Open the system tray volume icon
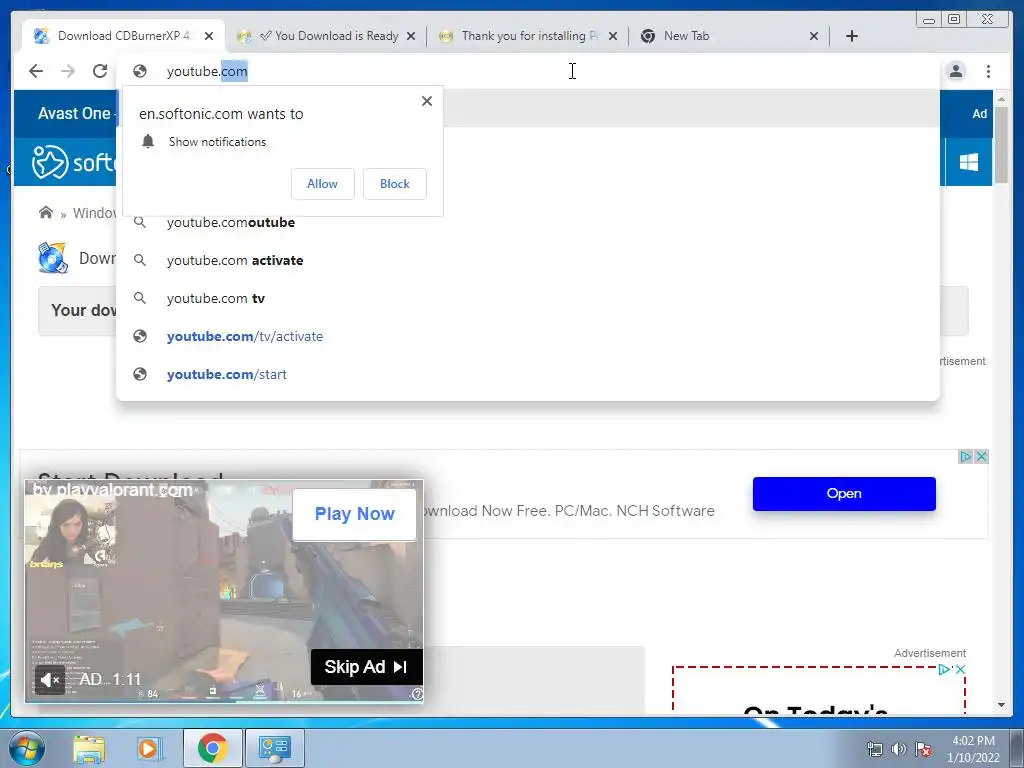This screenshot has height=768, width=1024. click(899, 749)
